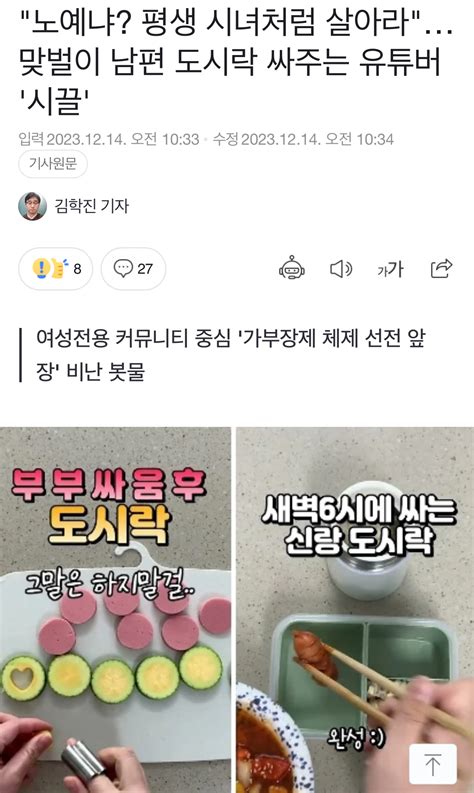Select the 입력 2023.12.14 publish timestamp
Viewport: 474px width, 793px height.
coord(109,139)
